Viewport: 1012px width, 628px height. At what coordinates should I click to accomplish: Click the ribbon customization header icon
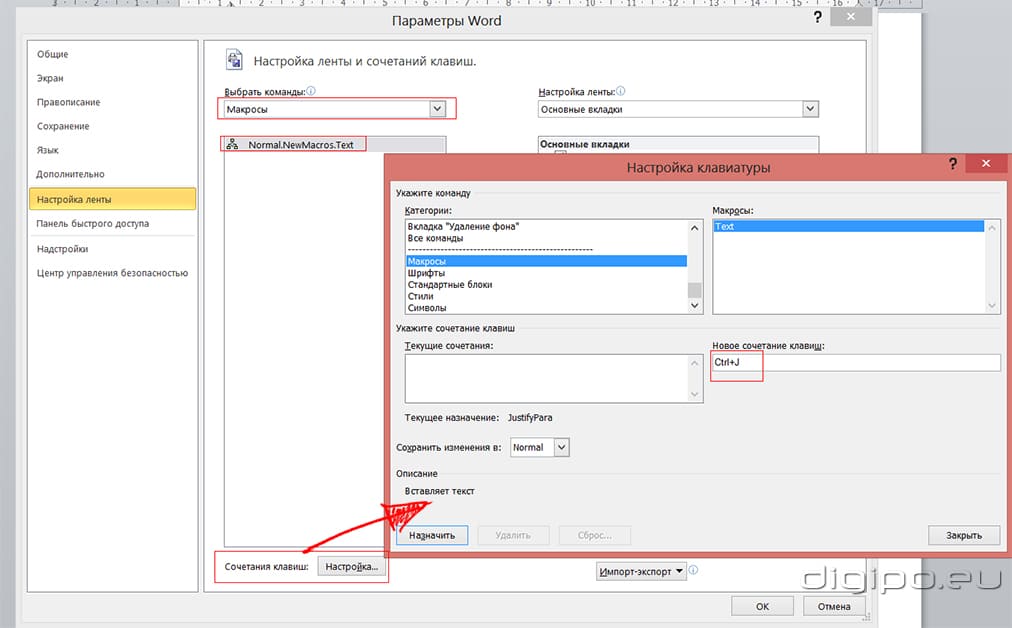(x=234, y=59)
